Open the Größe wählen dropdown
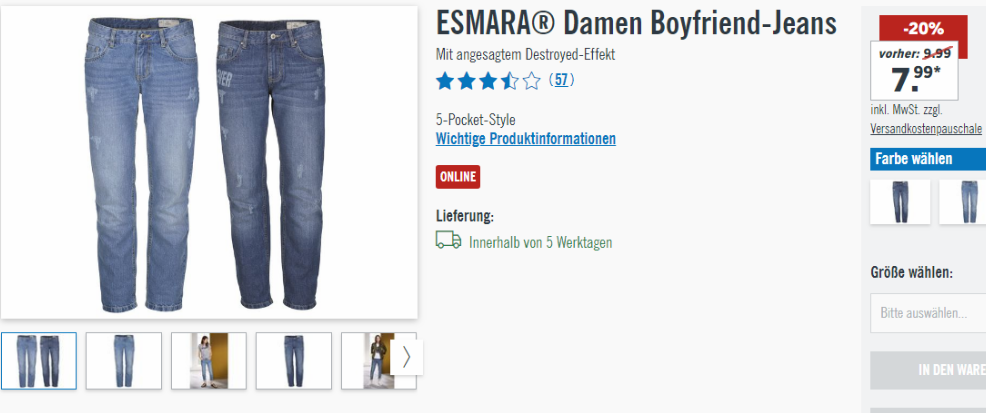 pyautogui.click(x=928, y=312)
